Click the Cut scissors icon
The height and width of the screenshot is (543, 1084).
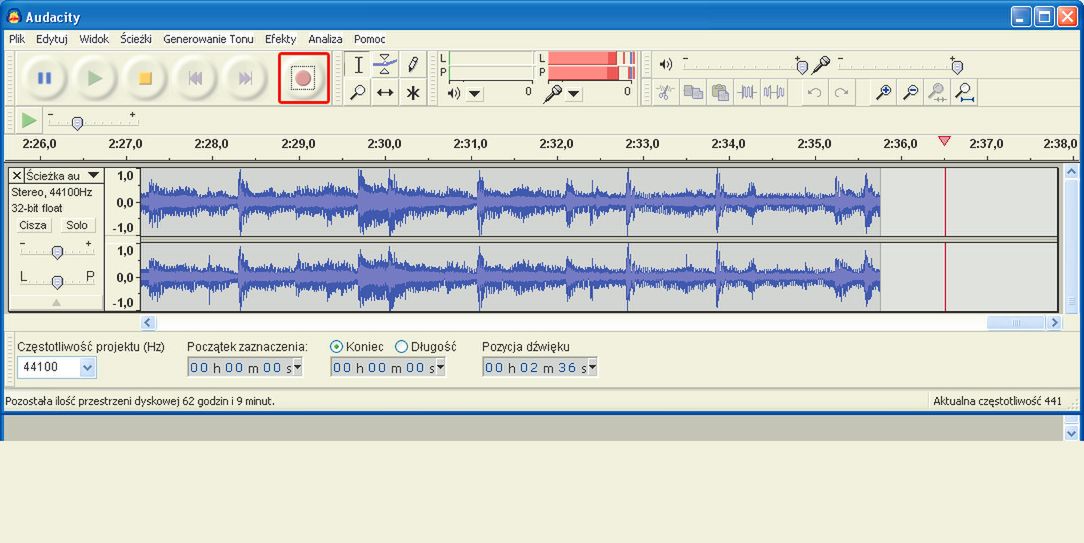[x=664, y=92]
